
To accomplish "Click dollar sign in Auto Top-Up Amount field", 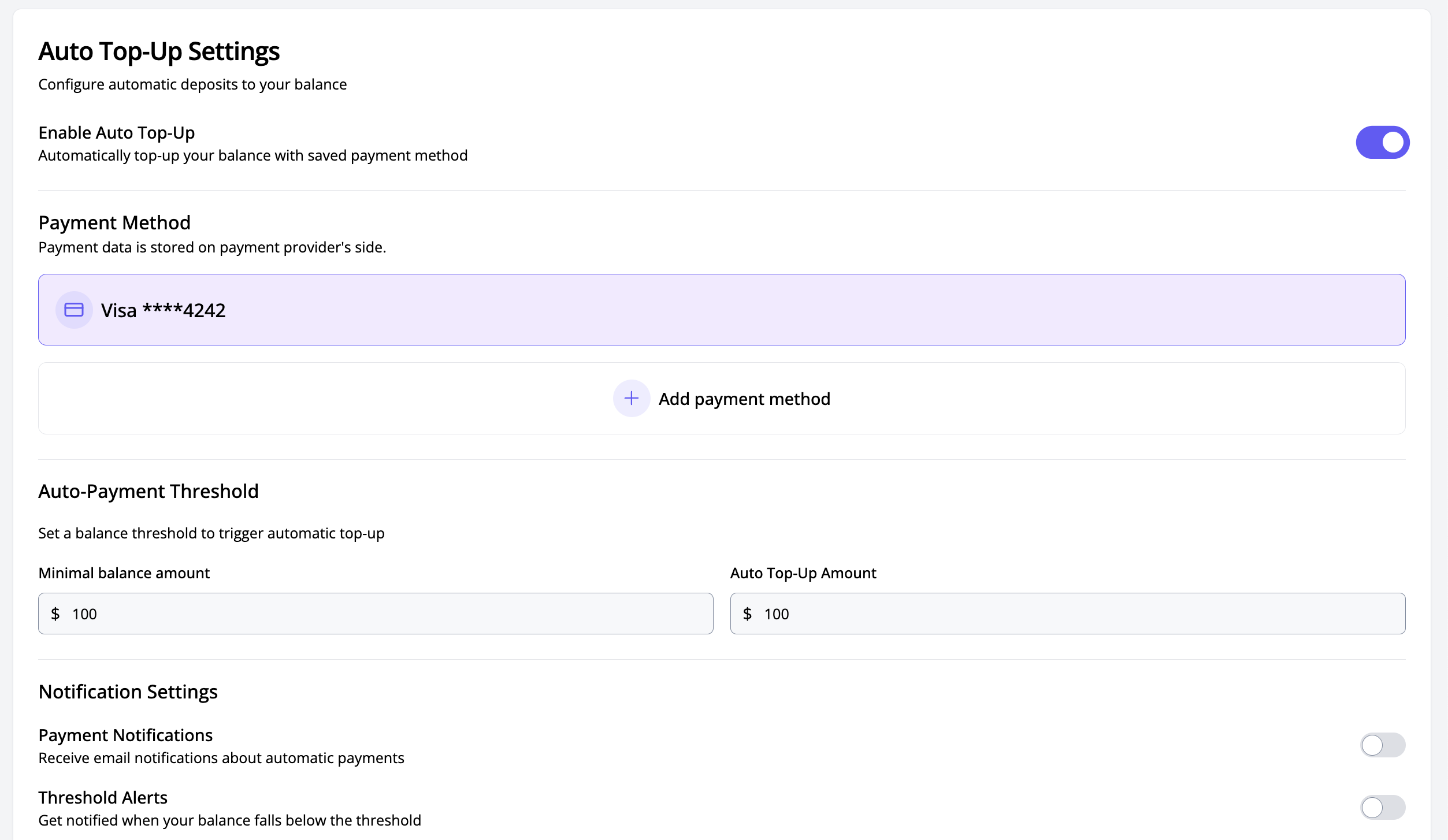I will pyautogui.click(x=747, y=614).
